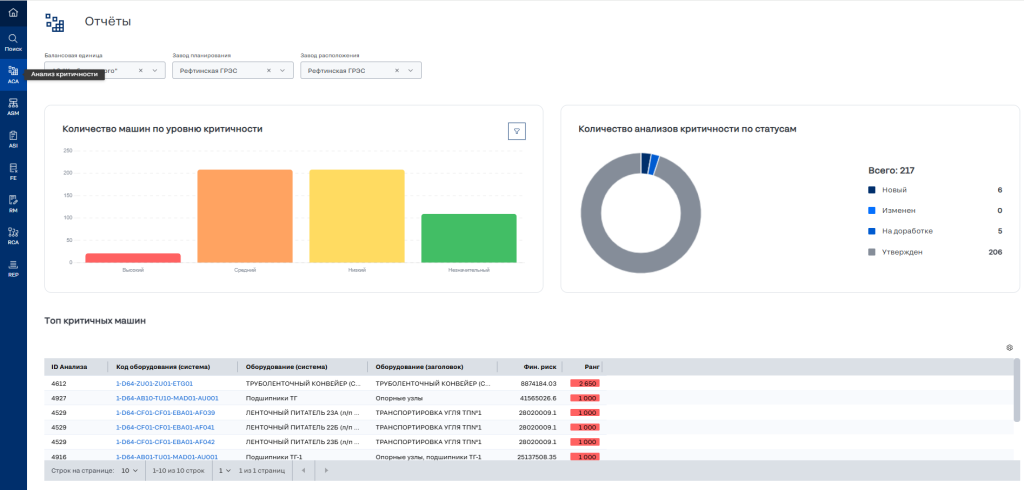The width and height of the screenshot is (1024, 490).
Task: Open the rows-per-page dropdown
Action: click(x=129, y=470)
